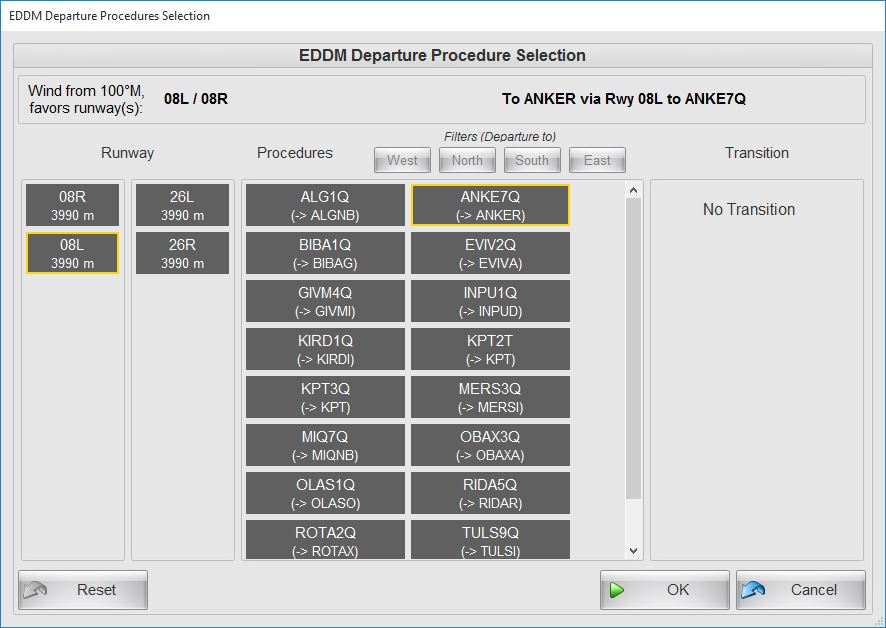Image resolution: width=886 pixels, height=628 pixels.
Task: Click the procedures list scrollbar thumb
Action: 633,348
